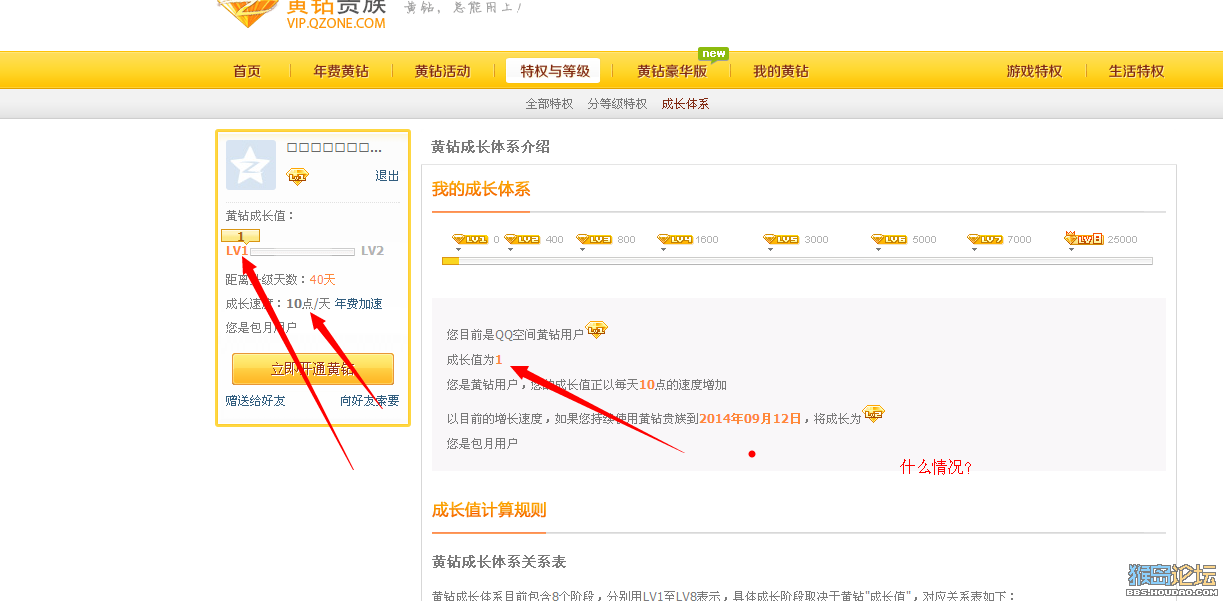The width and height of the screenshot is (1223, 601).
Task: Go to 分等级特权 sub-tab
Action: pyautogui.click(x=617, y=104)
